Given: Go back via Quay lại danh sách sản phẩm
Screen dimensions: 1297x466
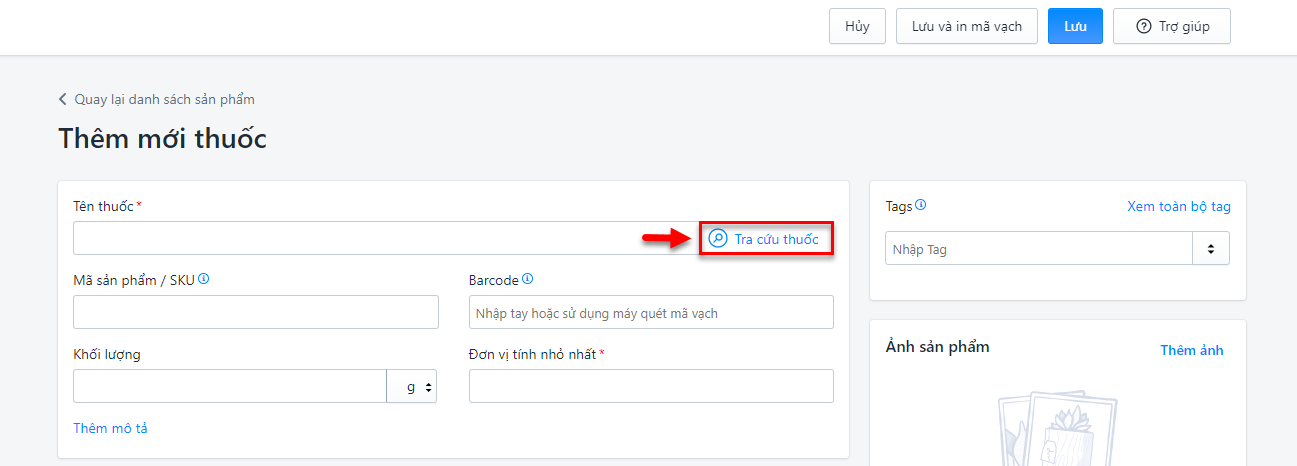Looking at the screenshot, I should pos(164,99).
